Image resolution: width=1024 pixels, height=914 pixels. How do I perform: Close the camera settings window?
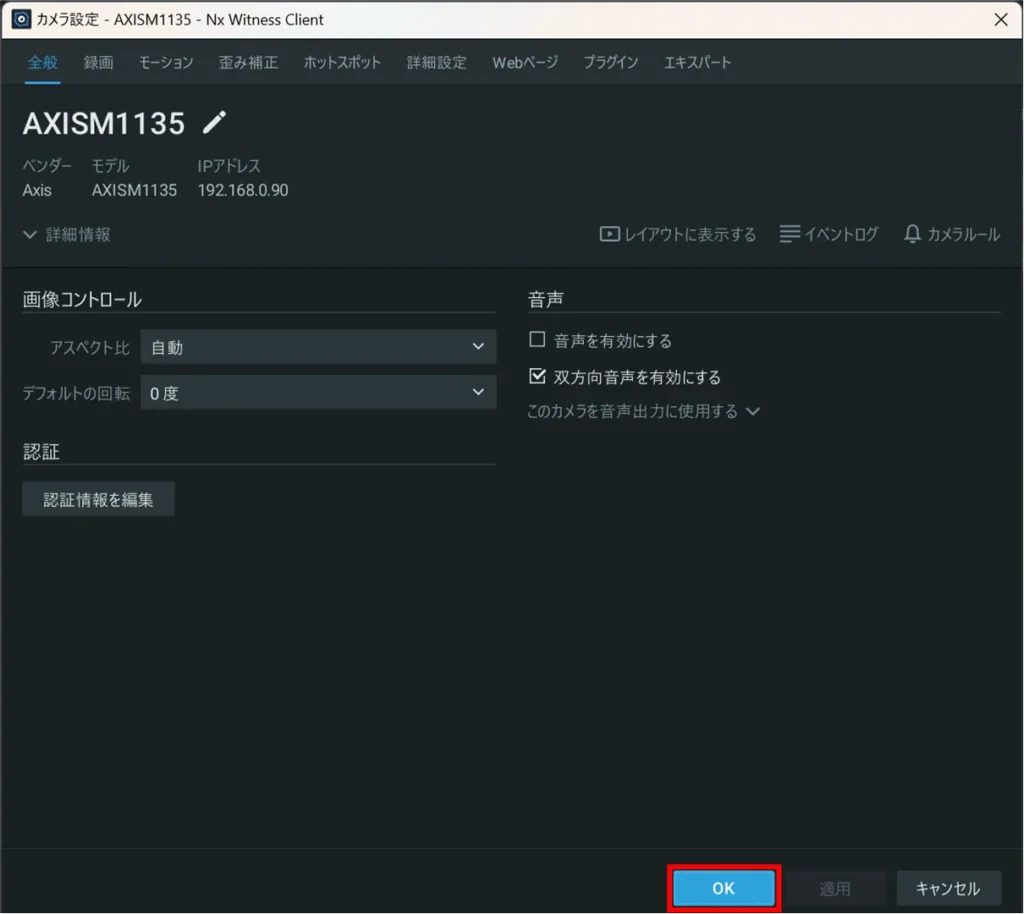click(x=999, y=20)
